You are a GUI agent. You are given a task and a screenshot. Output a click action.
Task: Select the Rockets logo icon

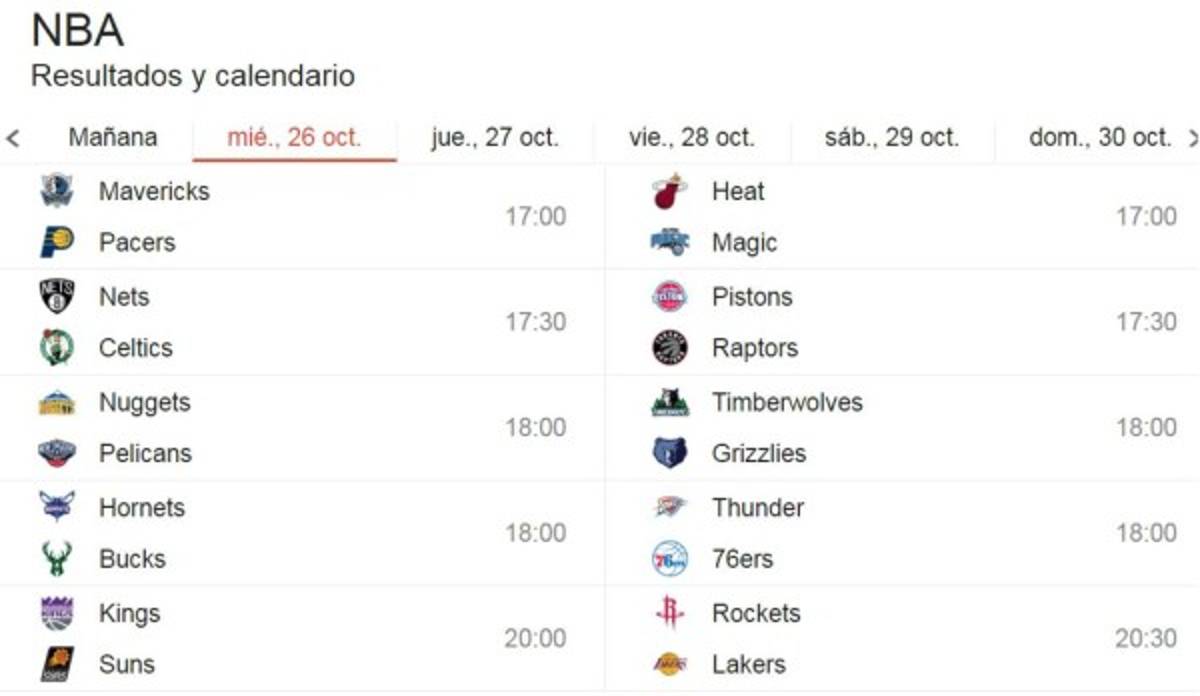pyautogui.click(x=669, y=613)
